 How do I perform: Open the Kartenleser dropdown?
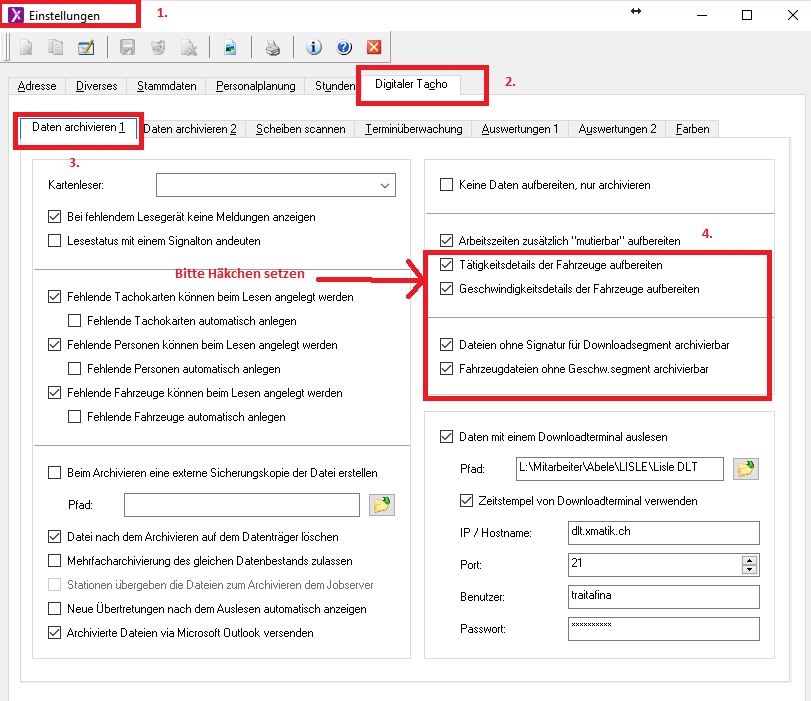pyautogui.click(x=384, y=185)
